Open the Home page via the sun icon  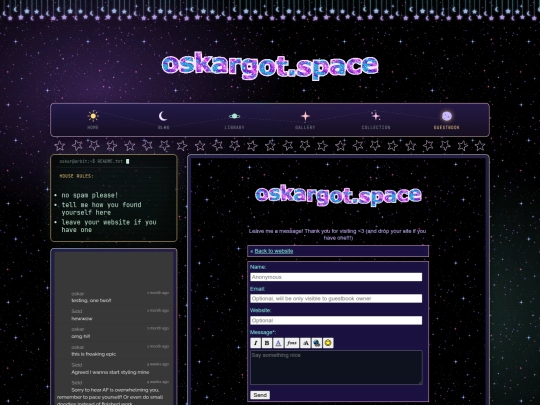tap(93, 116)
